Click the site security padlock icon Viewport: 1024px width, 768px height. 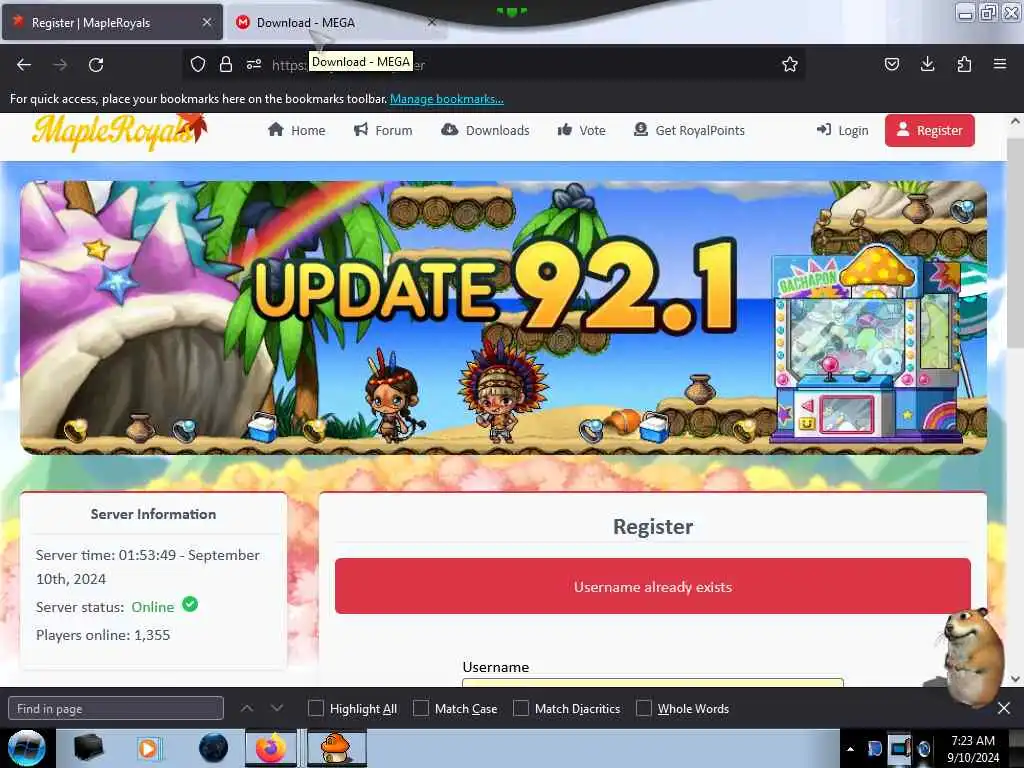[x=226, y=64]
